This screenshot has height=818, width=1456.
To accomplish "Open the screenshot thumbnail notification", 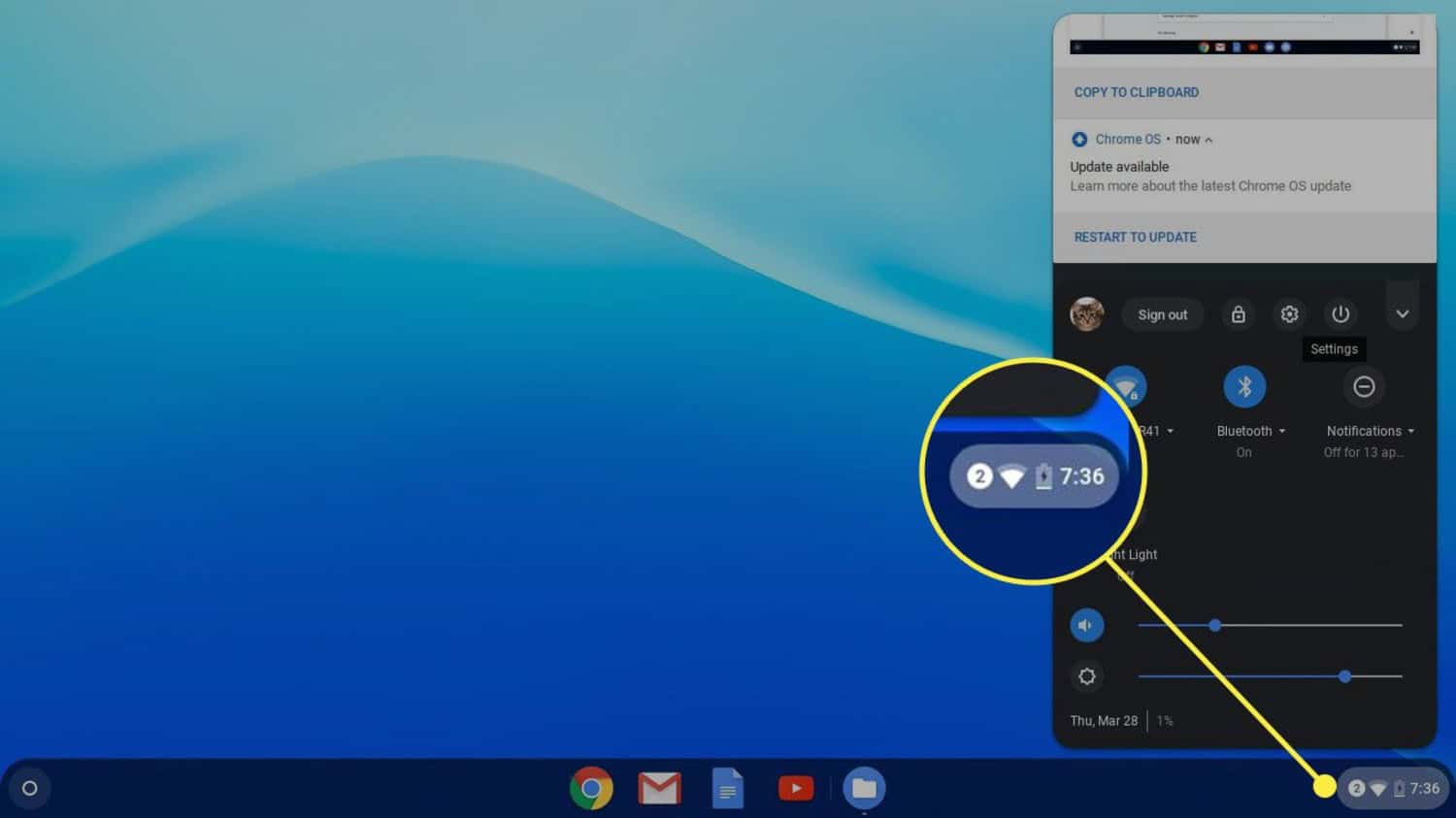I will click(1244, 35).
